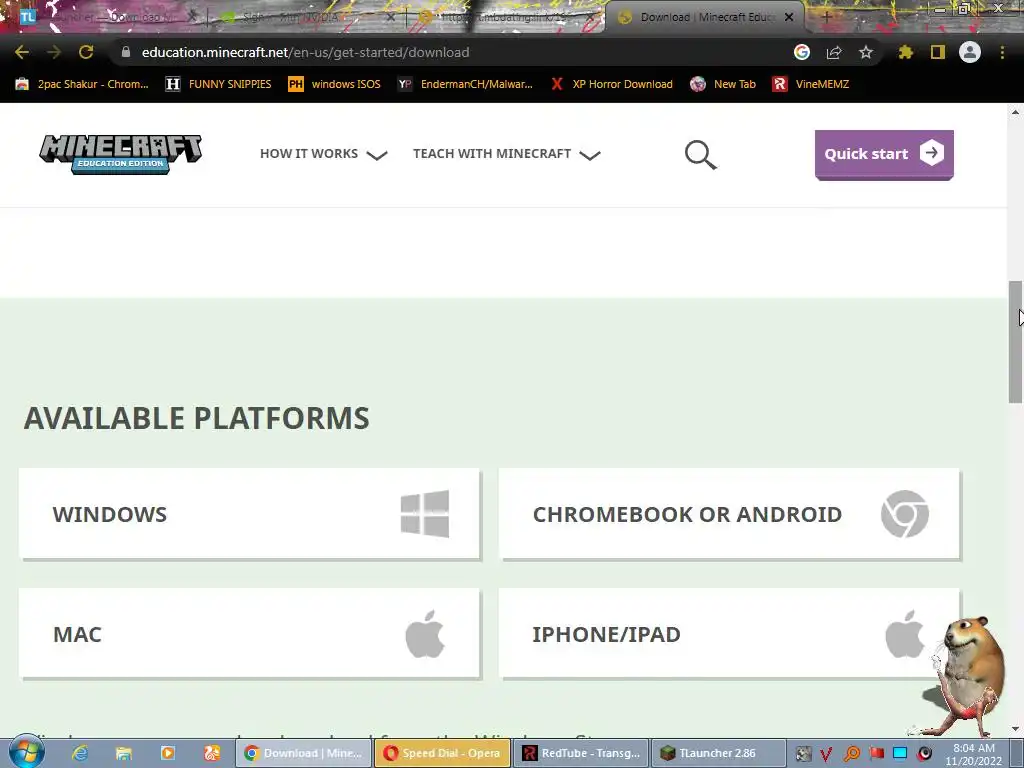Expand the TEACH WITH MINECRAFT menu
Viewport: 1024px width, 768px height.
coord(506,154)
